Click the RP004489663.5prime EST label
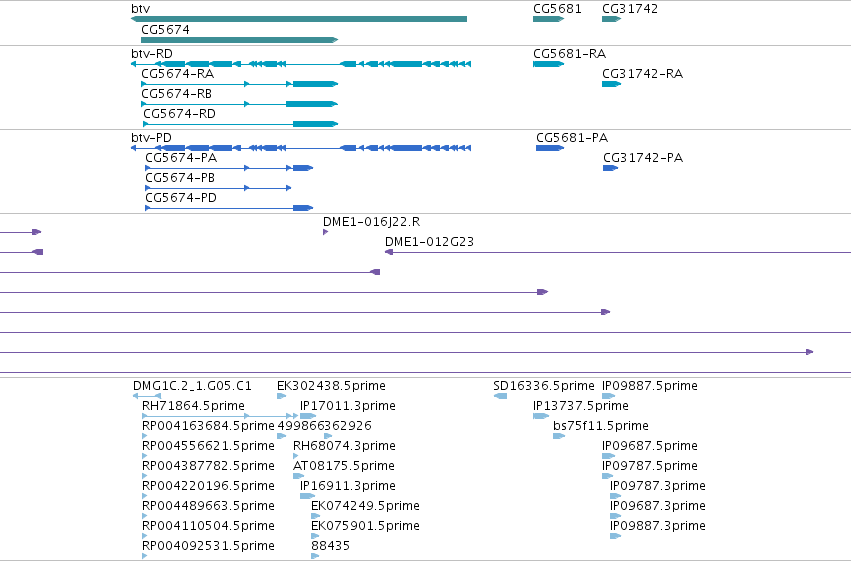The image size is (851, 561). (208, 507)
